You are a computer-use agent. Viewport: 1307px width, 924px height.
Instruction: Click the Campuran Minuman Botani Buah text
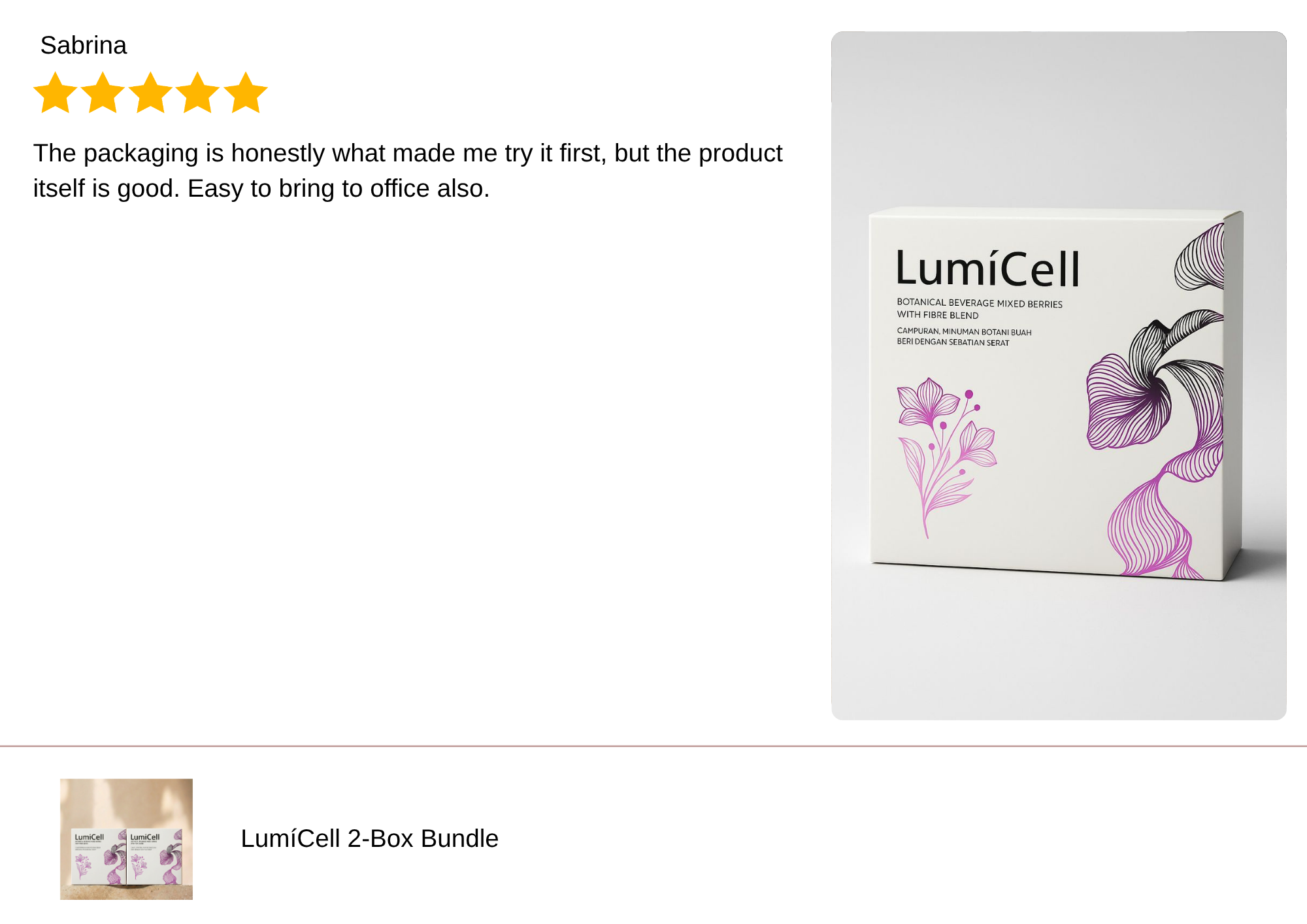click(964, 337)
